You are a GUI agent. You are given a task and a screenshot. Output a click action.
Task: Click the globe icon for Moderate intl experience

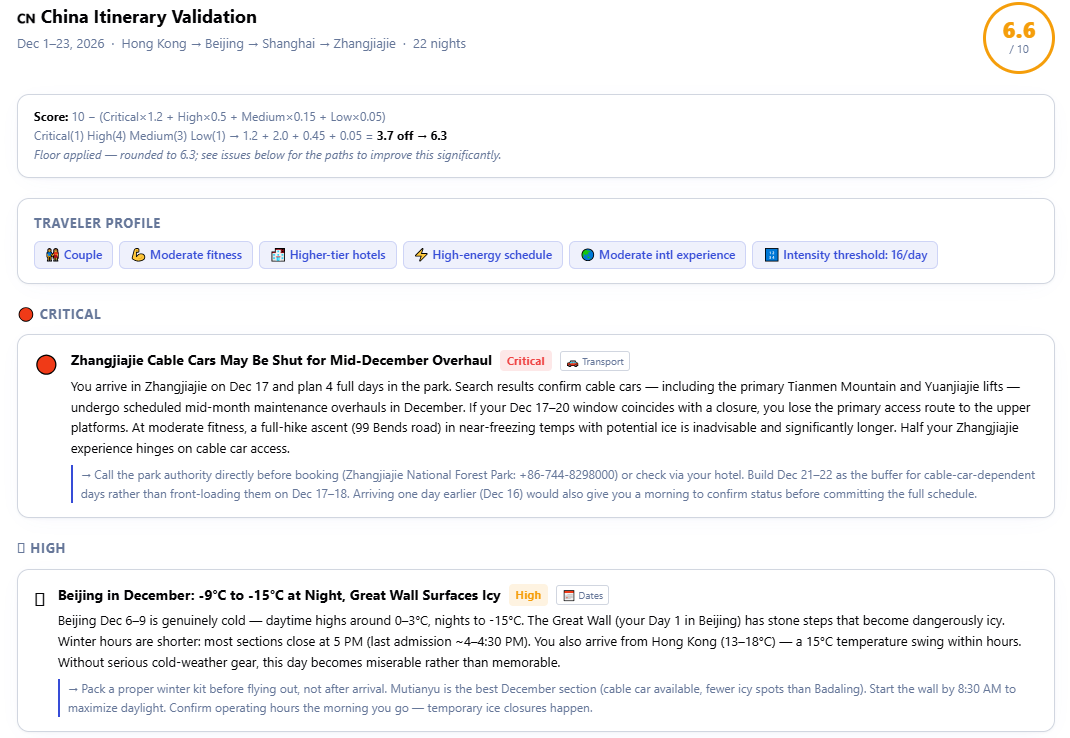click(x=588, y=255)
